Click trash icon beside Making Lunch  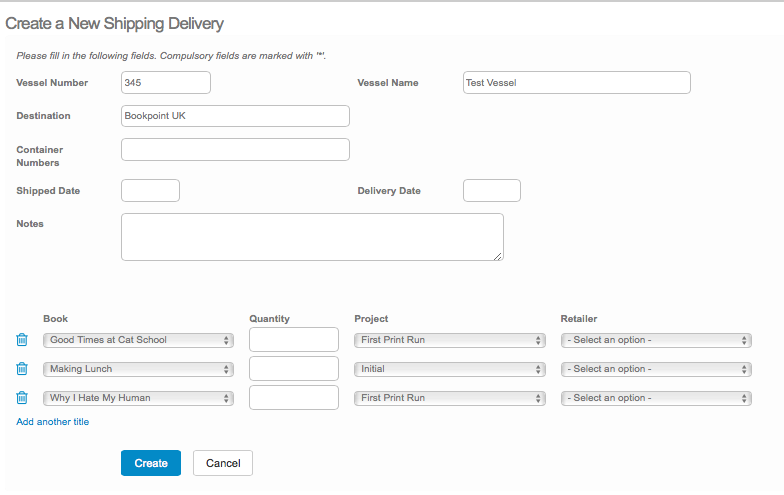[22, 369]
